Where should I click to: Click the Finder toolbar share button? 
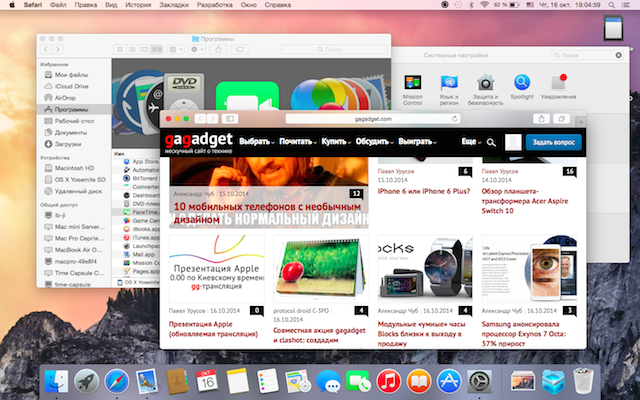pos(218,49)
